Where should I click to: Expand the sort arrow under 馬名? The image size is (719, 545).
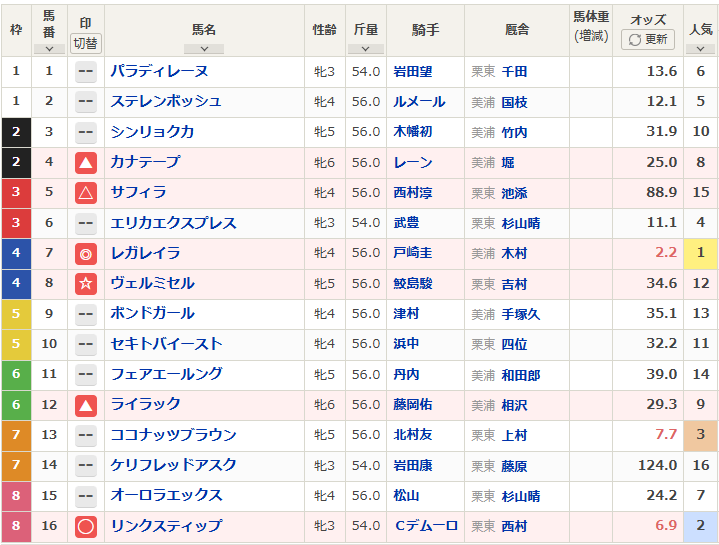(204, 47)
